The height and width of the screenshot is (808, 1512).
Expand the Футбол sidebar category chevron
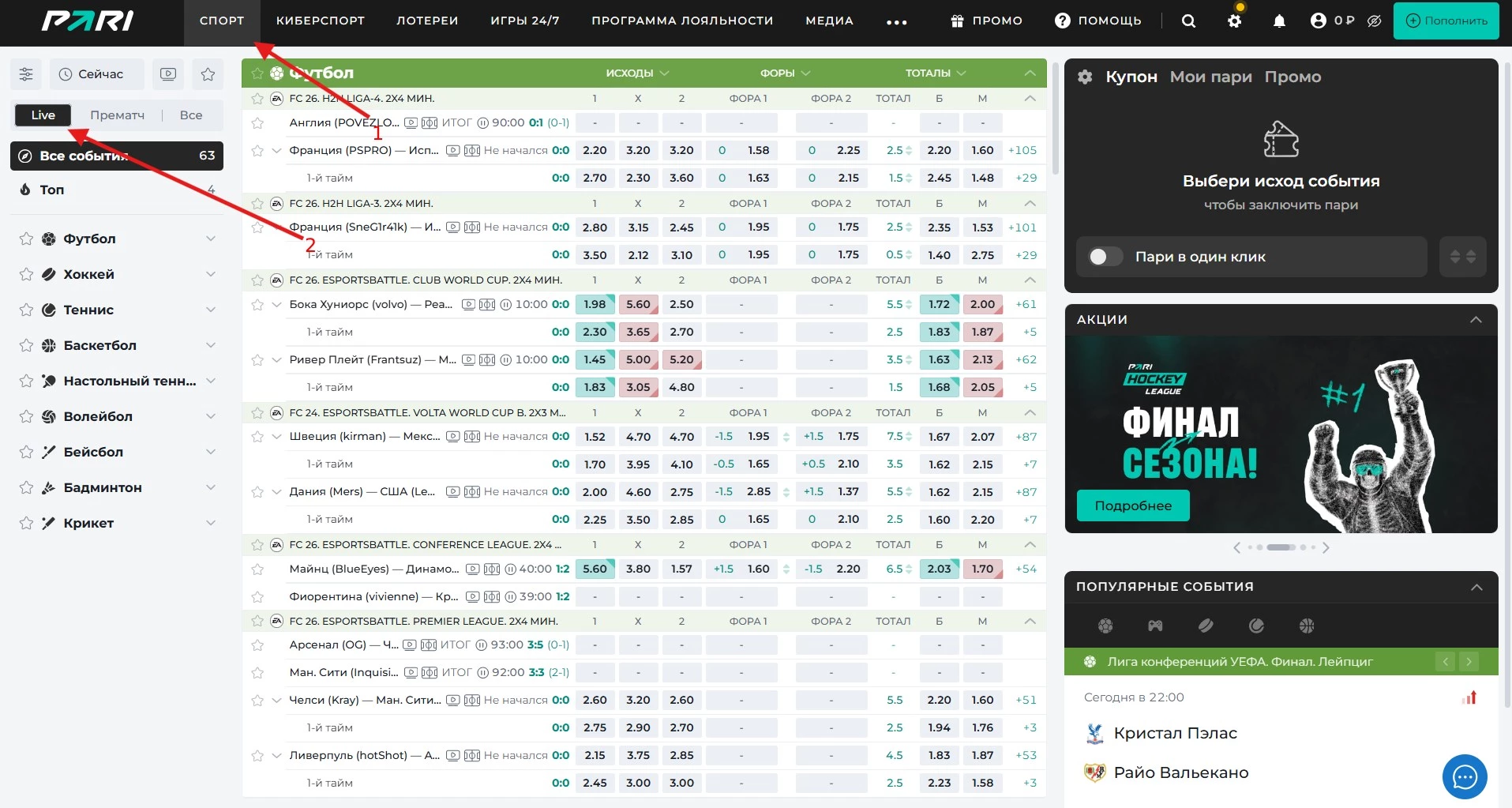click(211, 239)
